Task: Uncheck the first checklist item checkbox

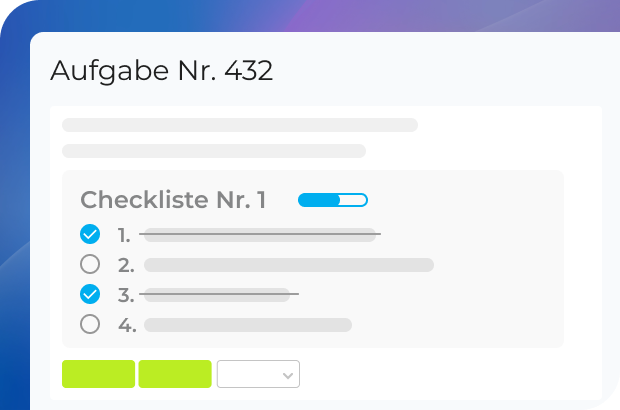Action: (90, 235)
